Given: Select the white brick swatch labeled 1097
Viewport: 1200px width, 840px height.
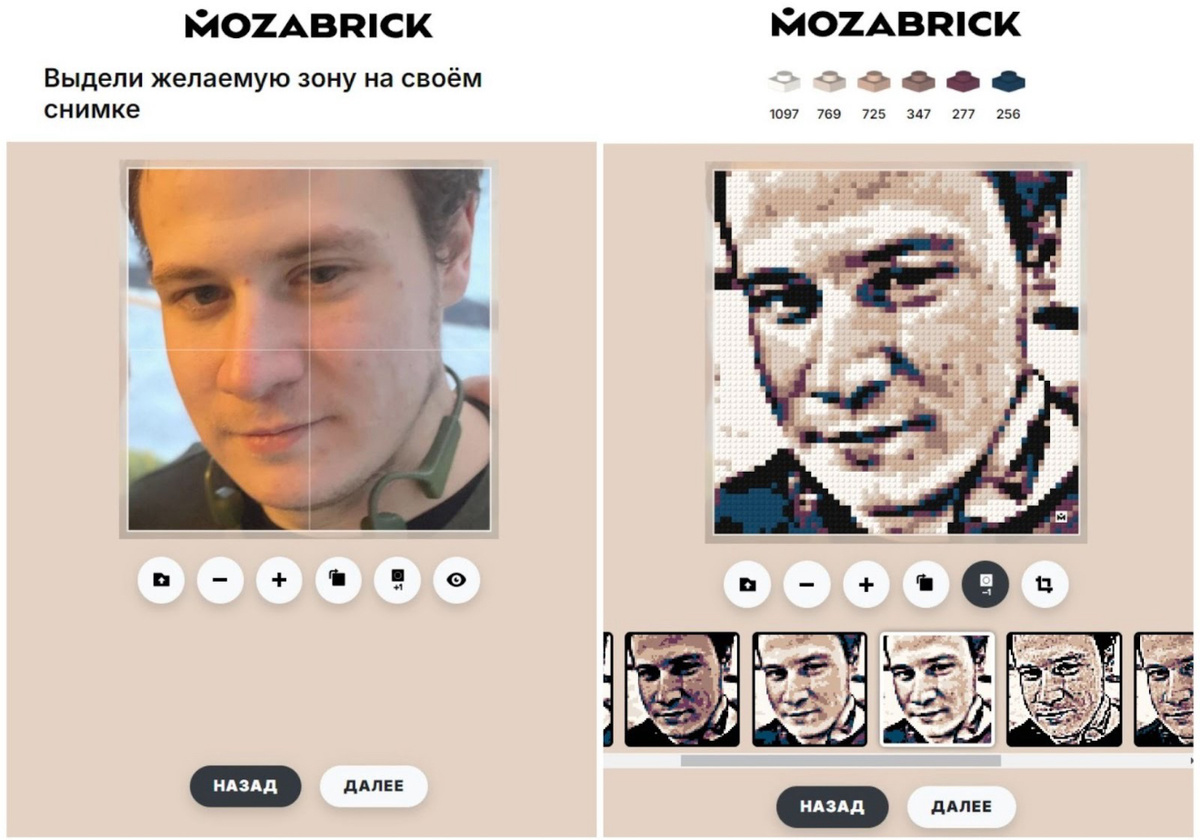Looking at the screenshot, I should (784, 82).
